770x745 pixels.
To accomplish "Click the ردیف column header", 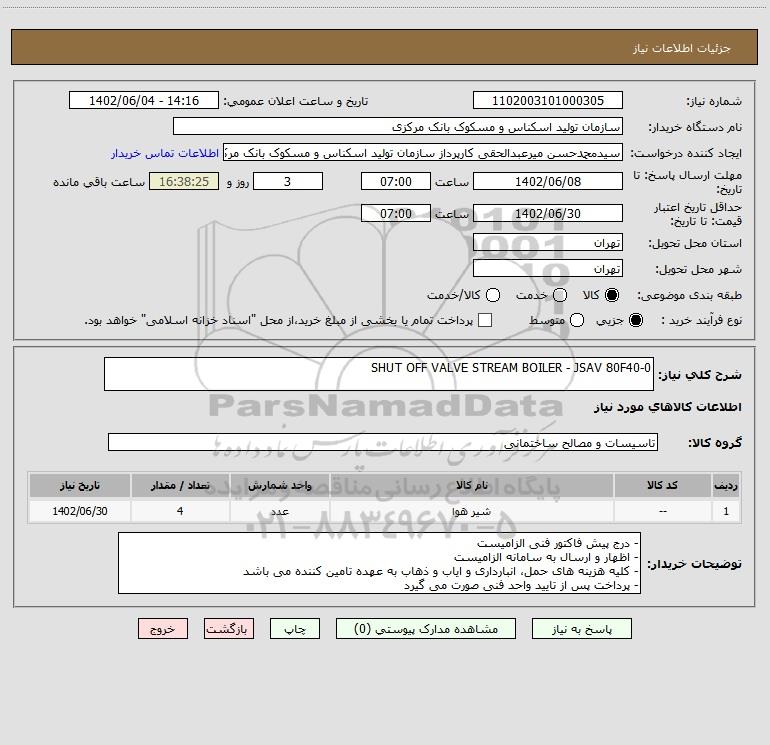I will pyautogui.click(x=726, y=485).
